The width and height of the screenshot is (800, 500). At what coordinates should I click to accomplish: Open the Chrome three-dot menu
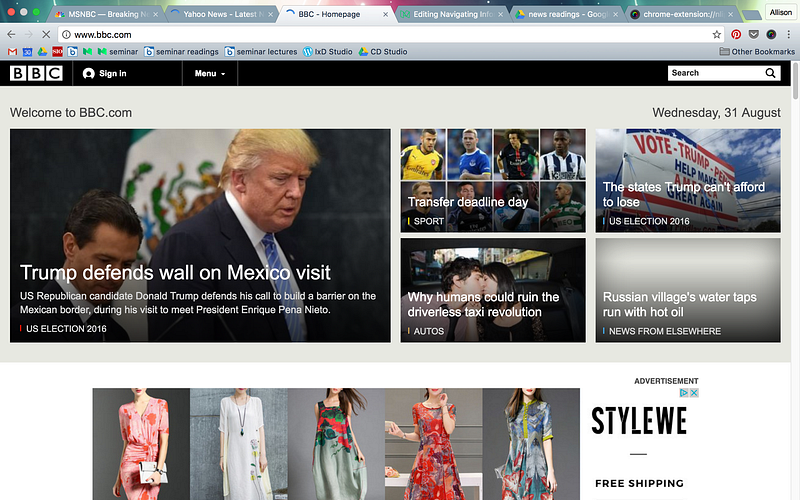tap(789, 34)
